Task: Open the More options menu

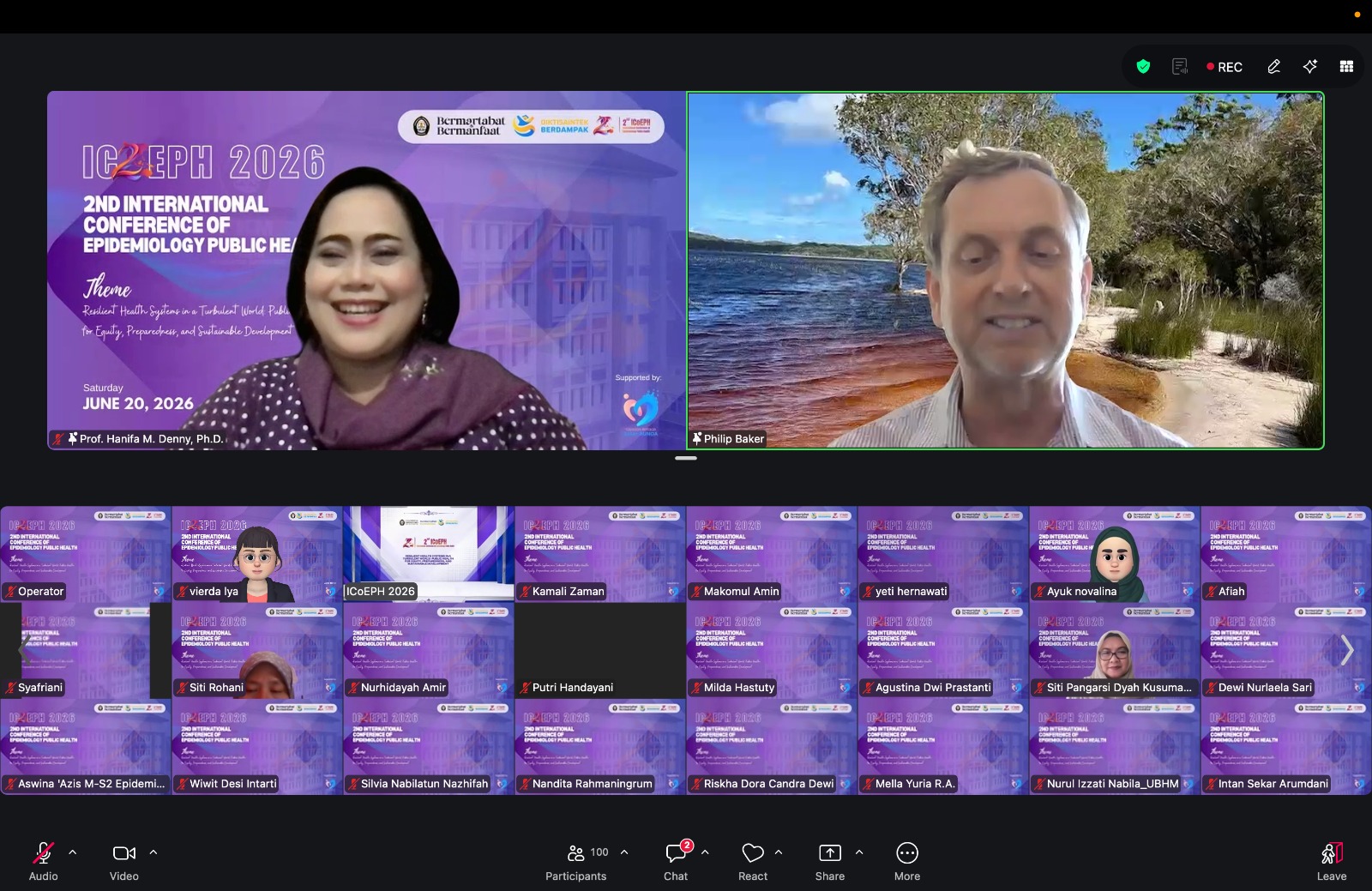Action: click(x=907, y=861)
